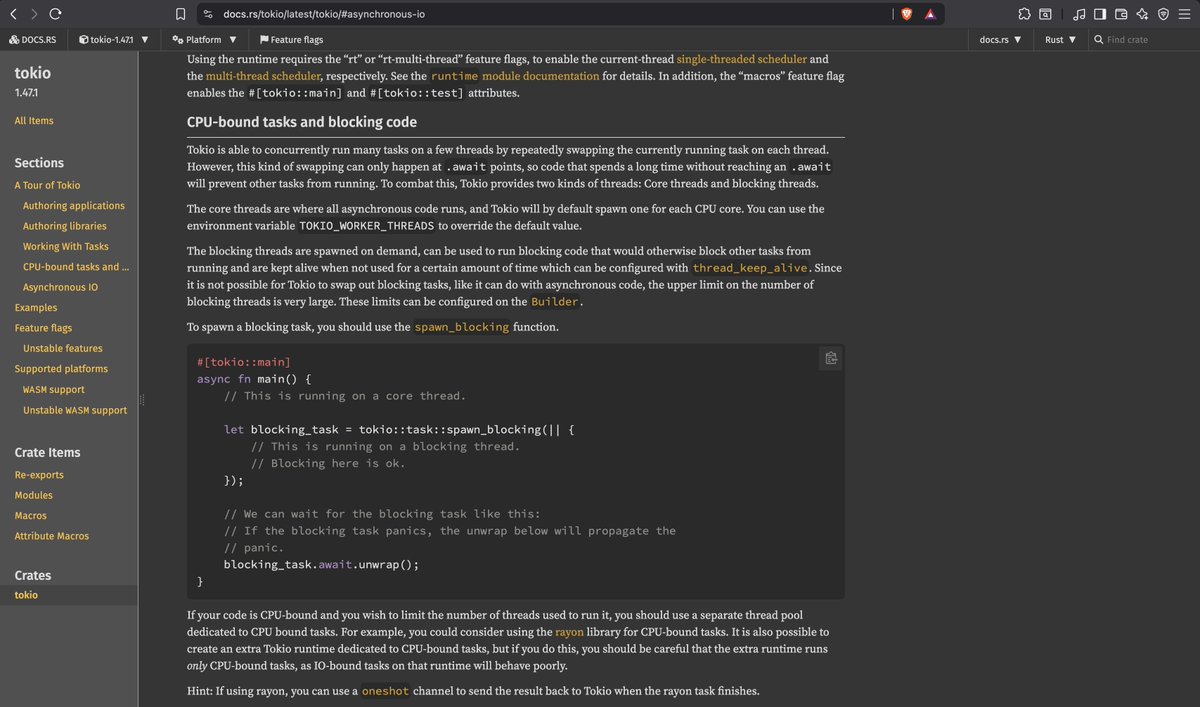The width and height of the screenshot is (1200, 707).
Task: Follow the single-threaded scheduler link
Action: point(741,59)
